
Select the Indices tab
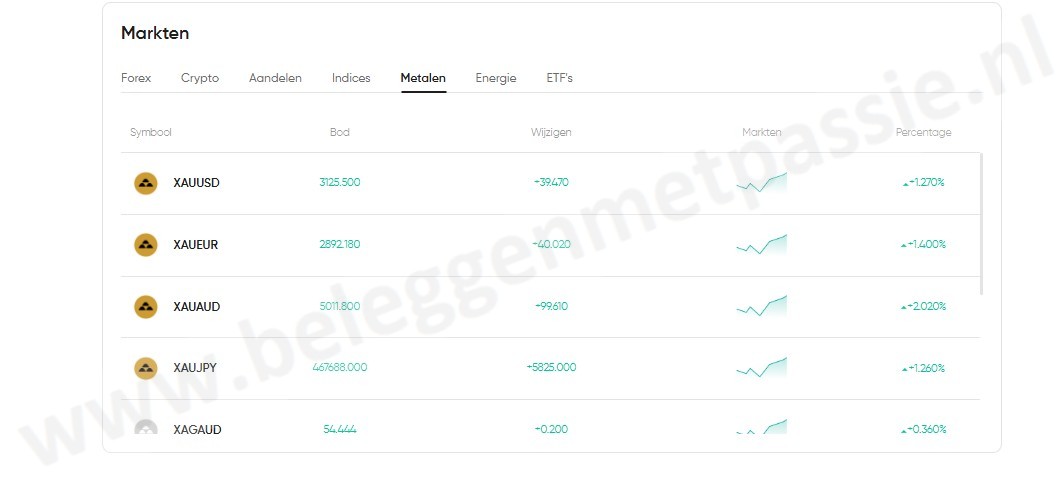pos(351,78)
